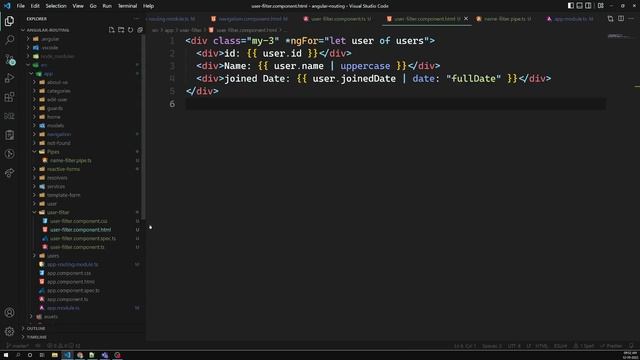Click the Customize Layout icon in title bar
This screenshot has height=360, width=640.
tap(600, 6)
